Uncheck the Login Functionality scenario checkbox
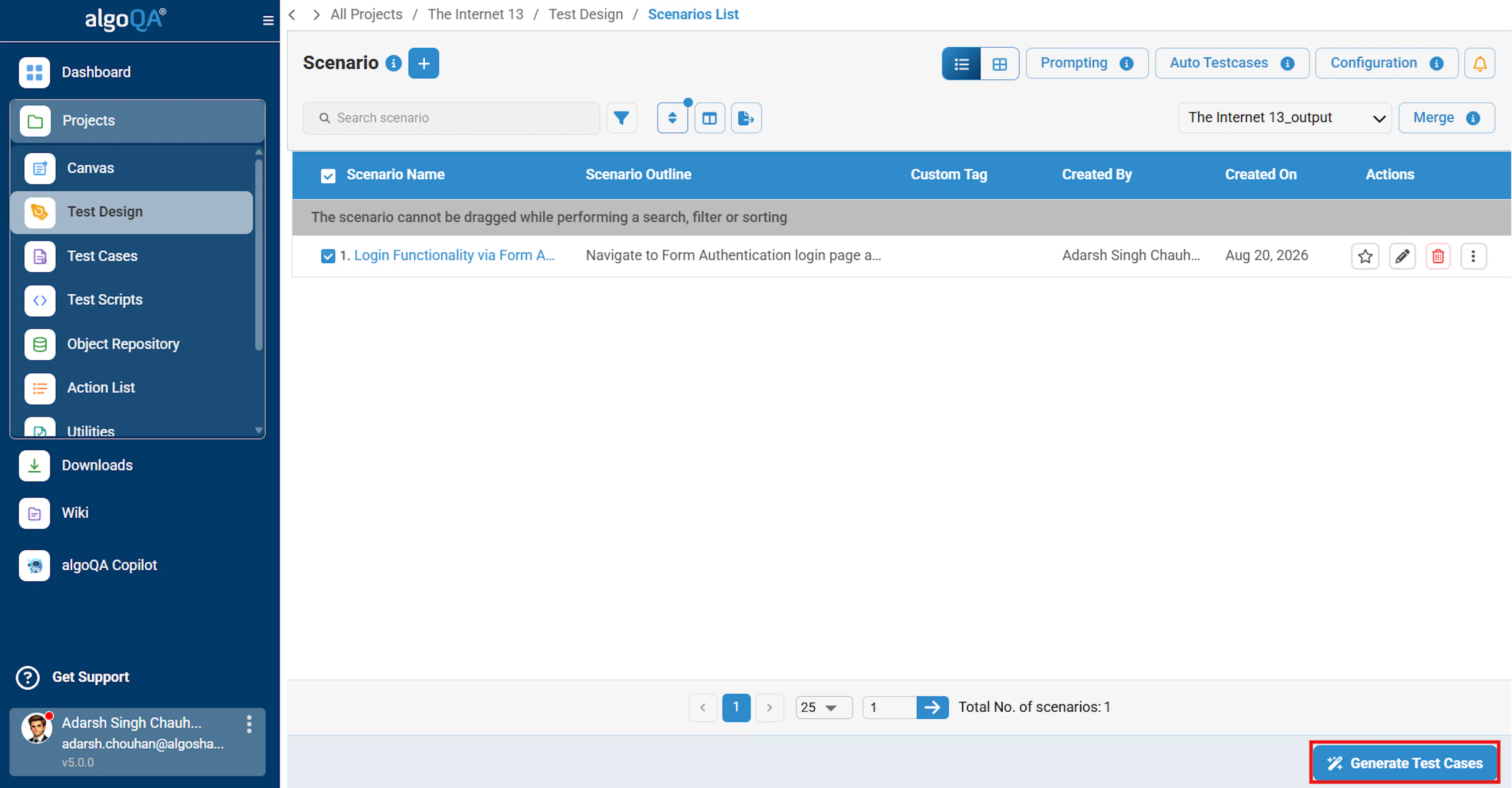 tap(328, 256)
